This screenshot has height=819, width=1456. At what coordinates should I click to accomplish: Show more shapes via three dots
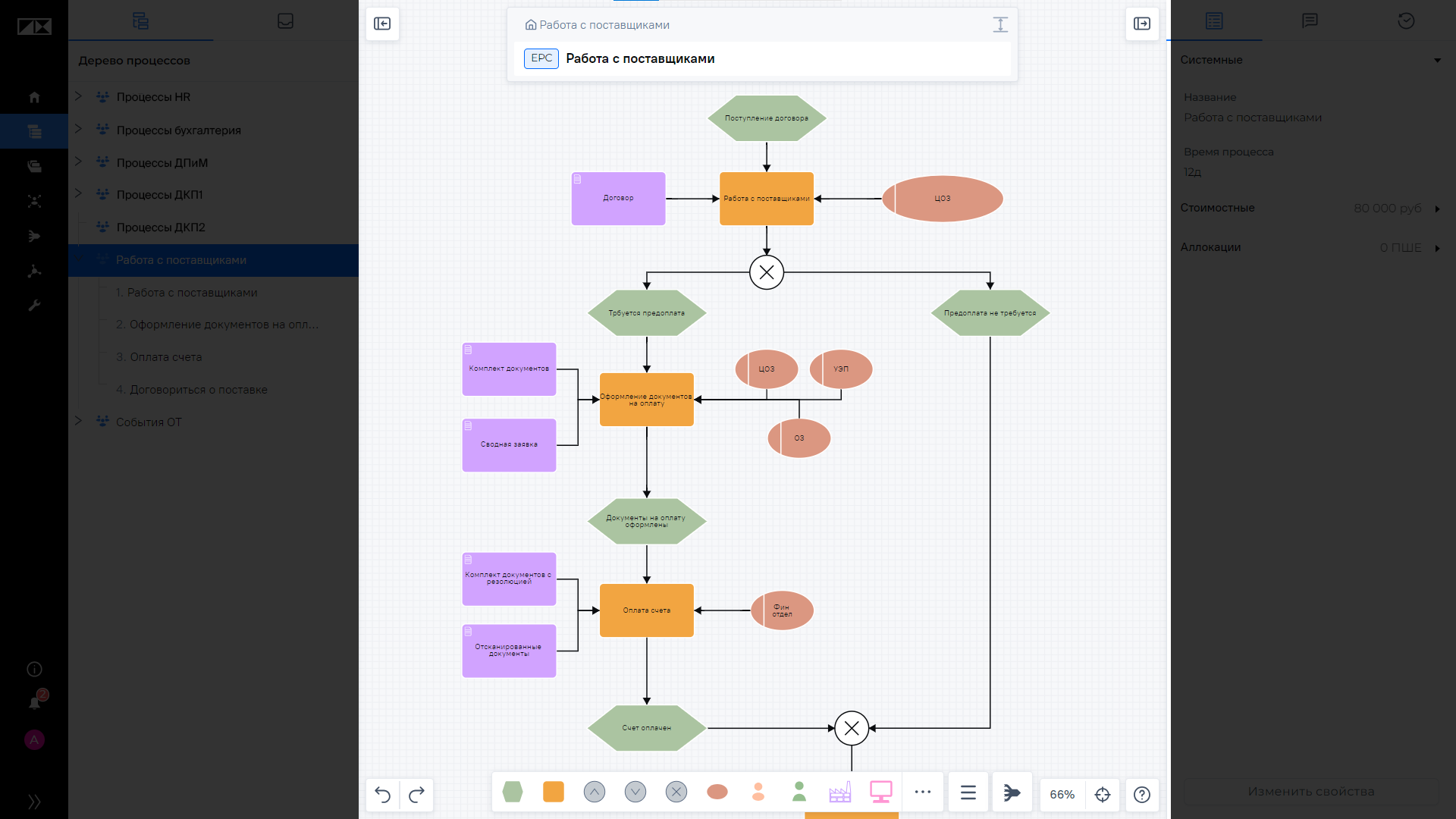click(x=923, y=792)
